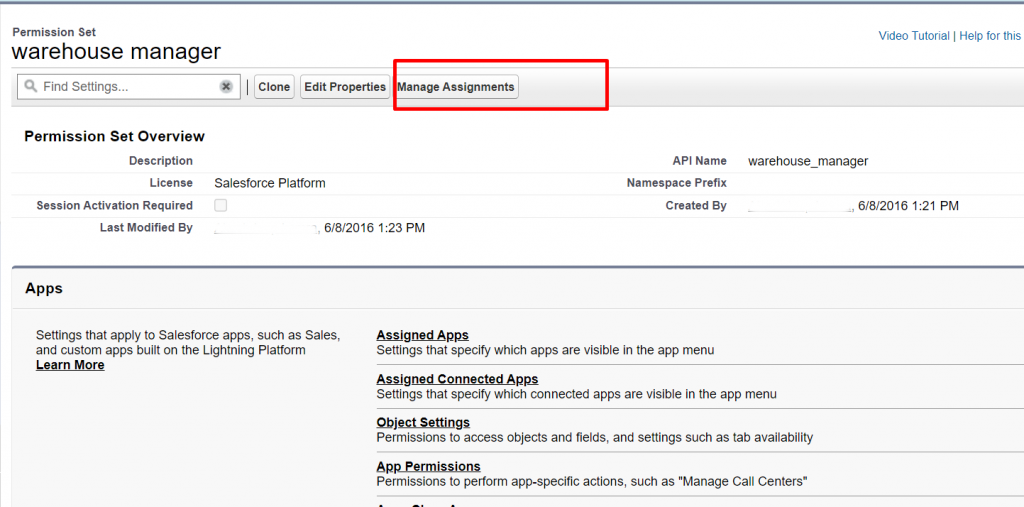Select the License value Salesforce Platform
This screenshot has height=507, width=1024.
270,184
